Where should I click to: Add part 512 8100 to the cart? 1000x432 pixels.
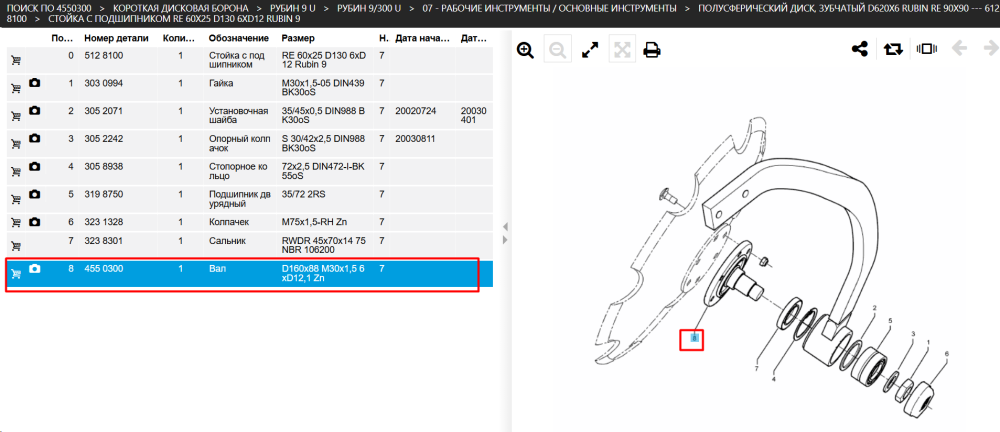(x=16, y=61)
